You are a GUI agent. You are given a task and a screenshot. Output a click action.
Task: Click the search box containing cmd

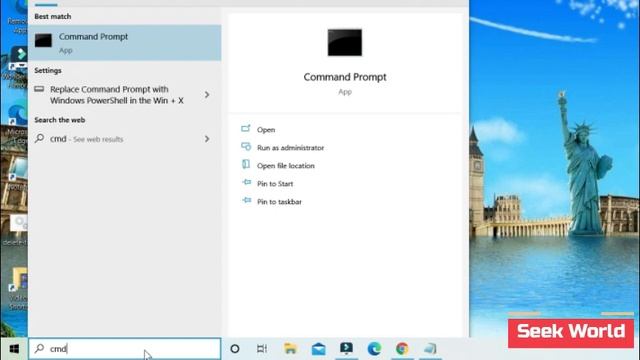click(125, 349)
